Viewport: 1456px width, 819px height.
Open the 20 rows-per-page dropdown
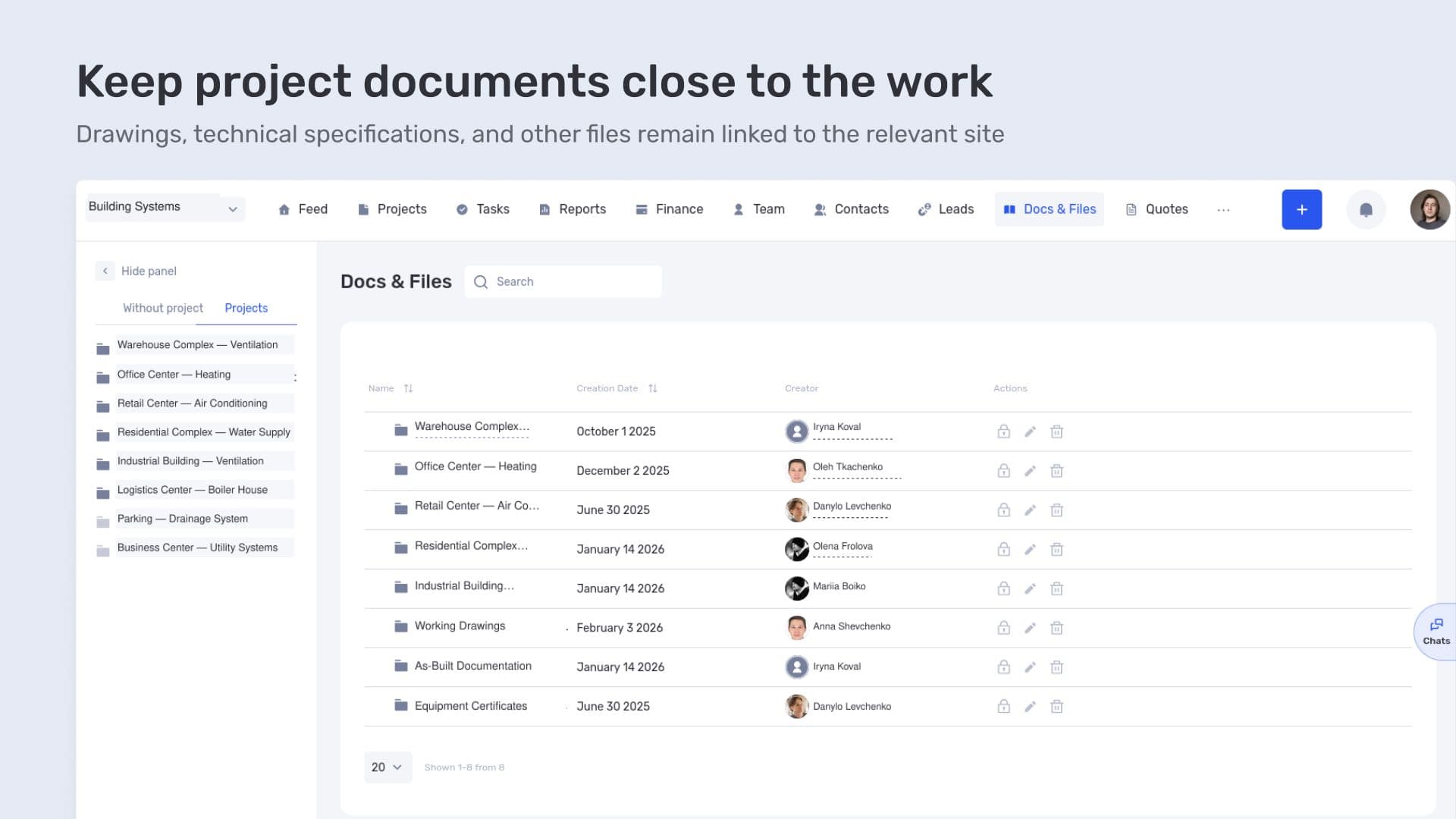pyautogui.click(x=388, y=767)
